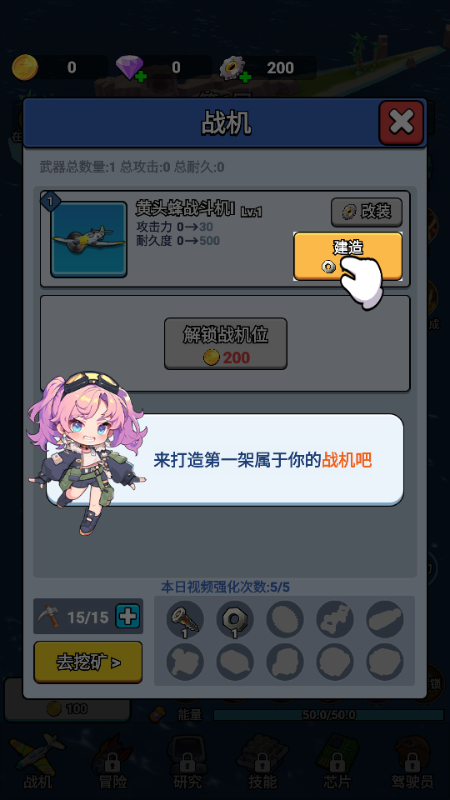Tap the pickaxe counter icon
The image size is (450, 800).
pos(49,617)
